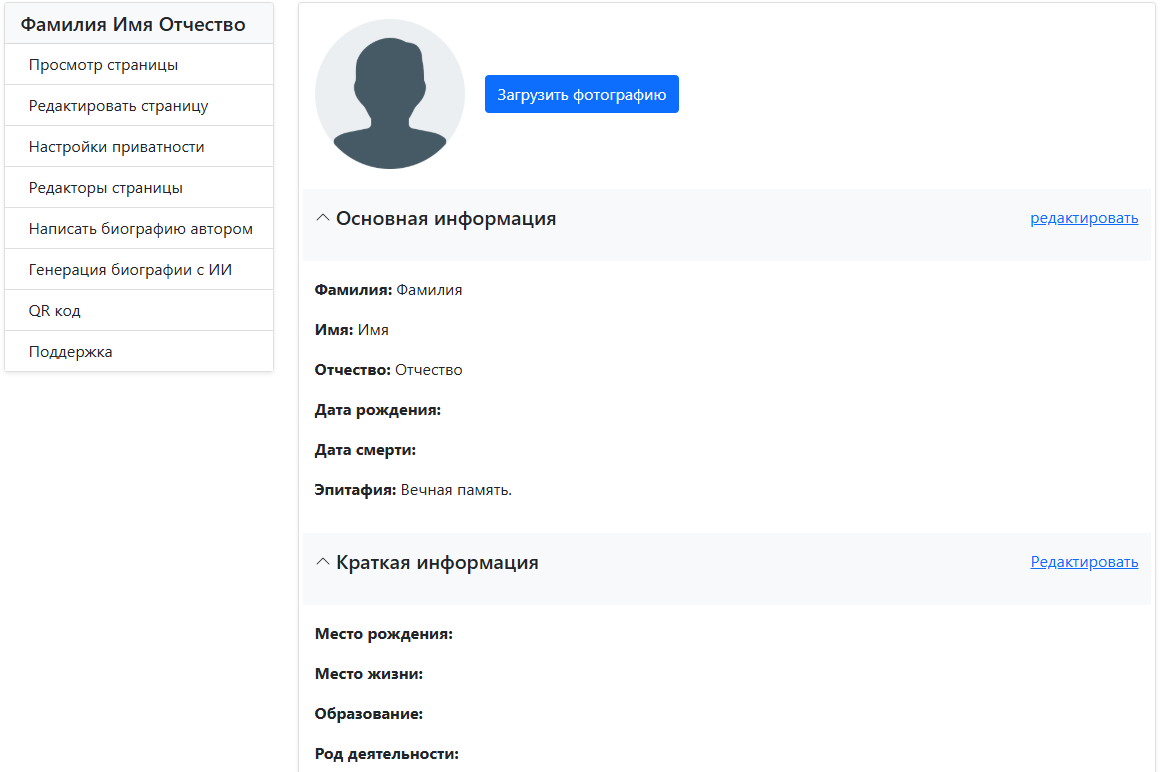Click the Эпитафия: Вечная память text
Image resolution: width=1163 pixels, height=772 pixels.
click(x=413, y=490)
